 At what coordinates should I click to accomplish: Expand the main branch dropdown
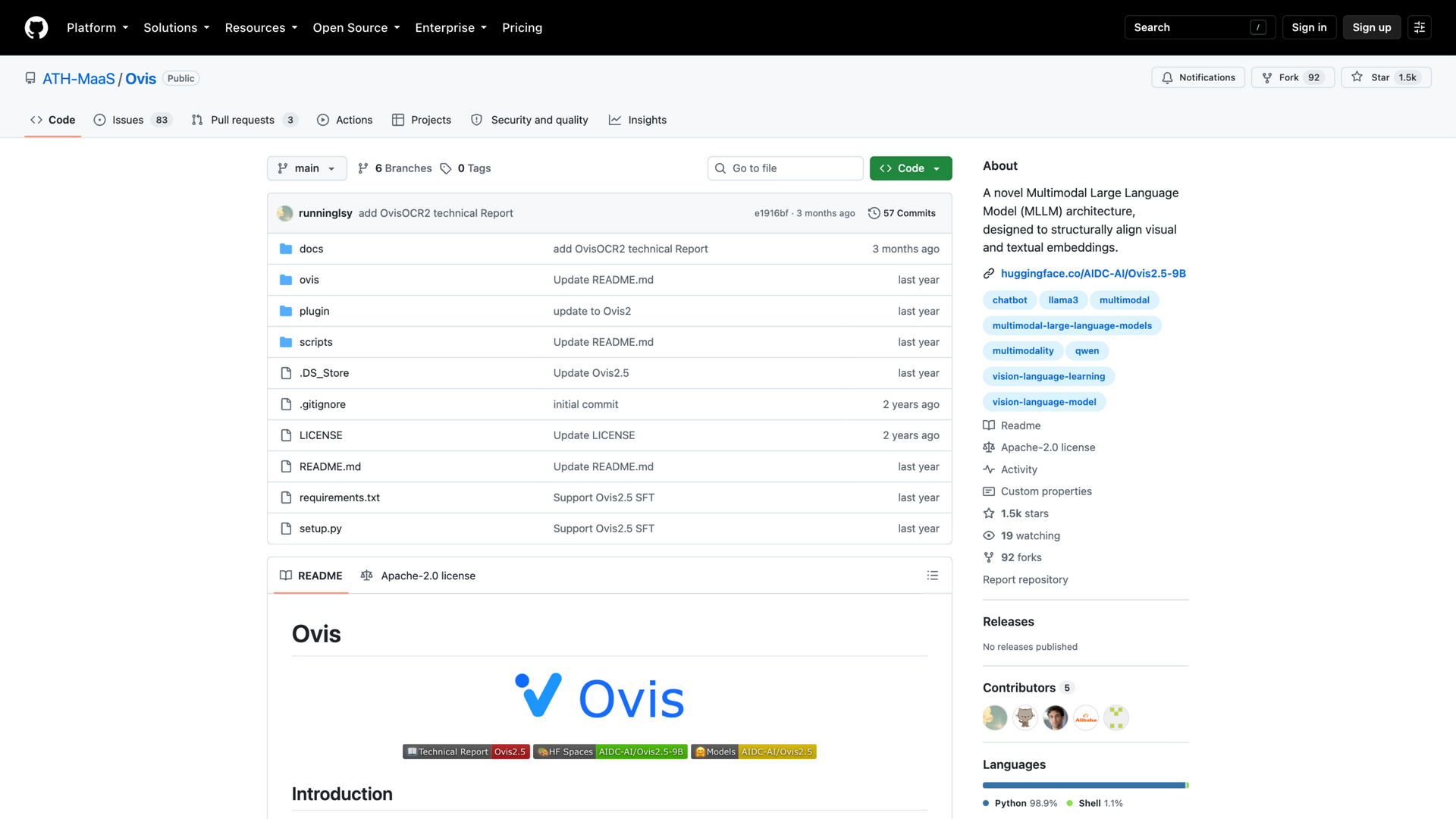click(306, 168)
